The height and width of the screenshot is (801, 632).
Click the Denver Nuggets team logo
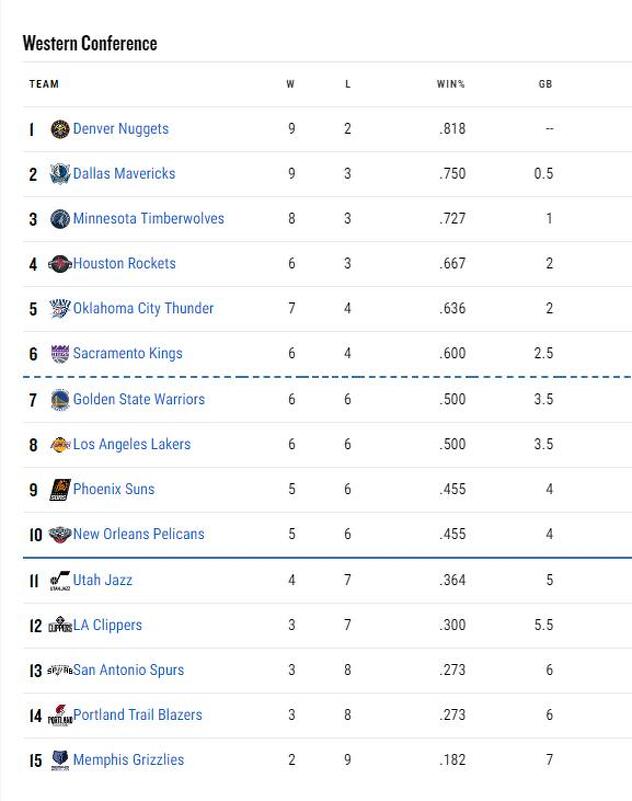pos(60,129)
